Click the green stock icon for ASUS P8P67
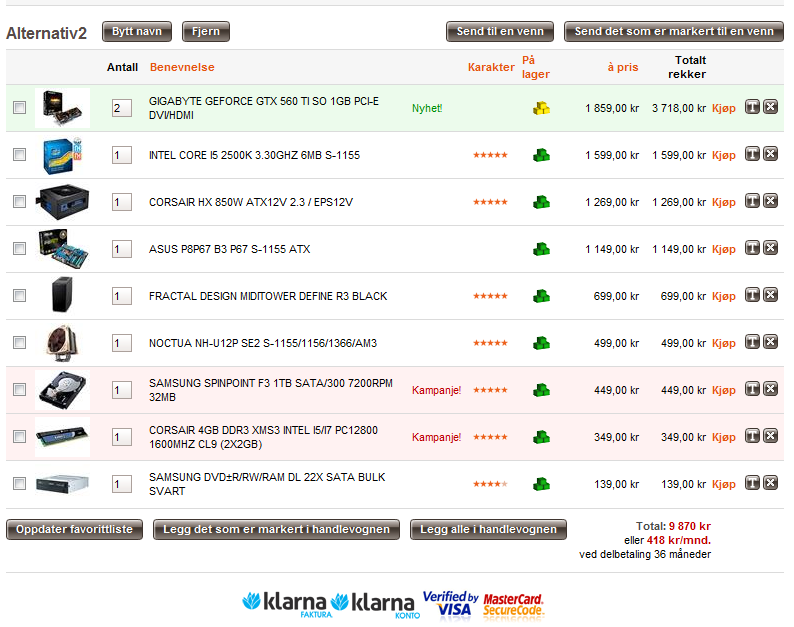The image size is (794, 627). click(x=541, y=249)
